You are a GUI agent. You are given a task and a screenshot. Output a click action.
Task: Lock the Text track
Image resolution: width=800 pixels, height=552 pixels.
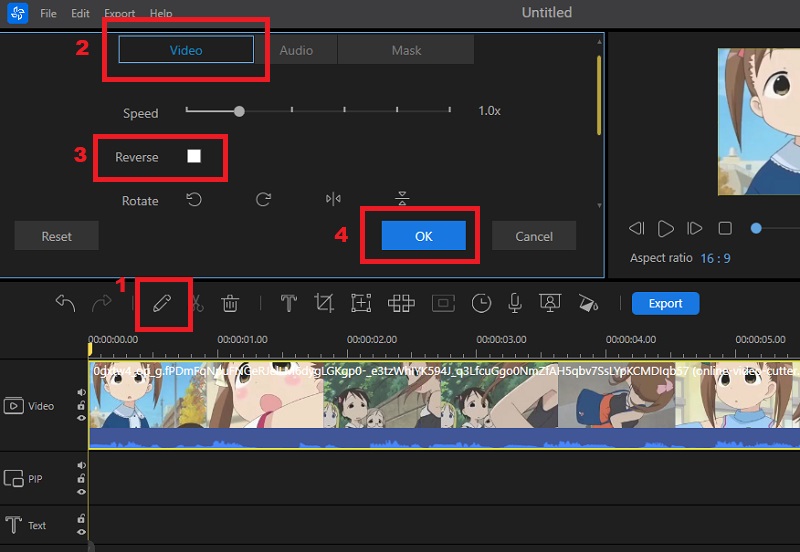(x=81, y=518)
